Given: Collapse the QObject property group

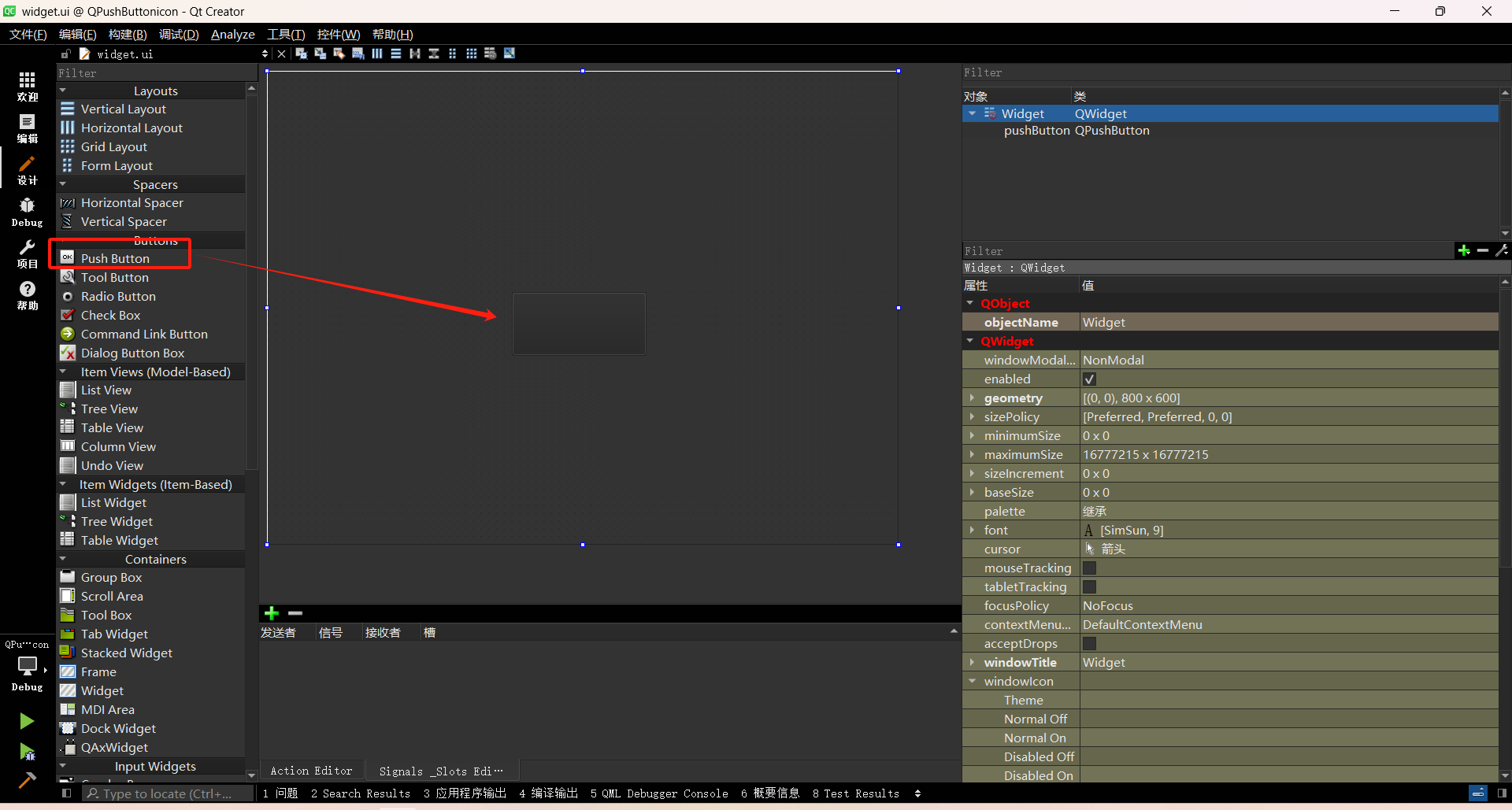Looking at the screenshot, I should (970, 303).
